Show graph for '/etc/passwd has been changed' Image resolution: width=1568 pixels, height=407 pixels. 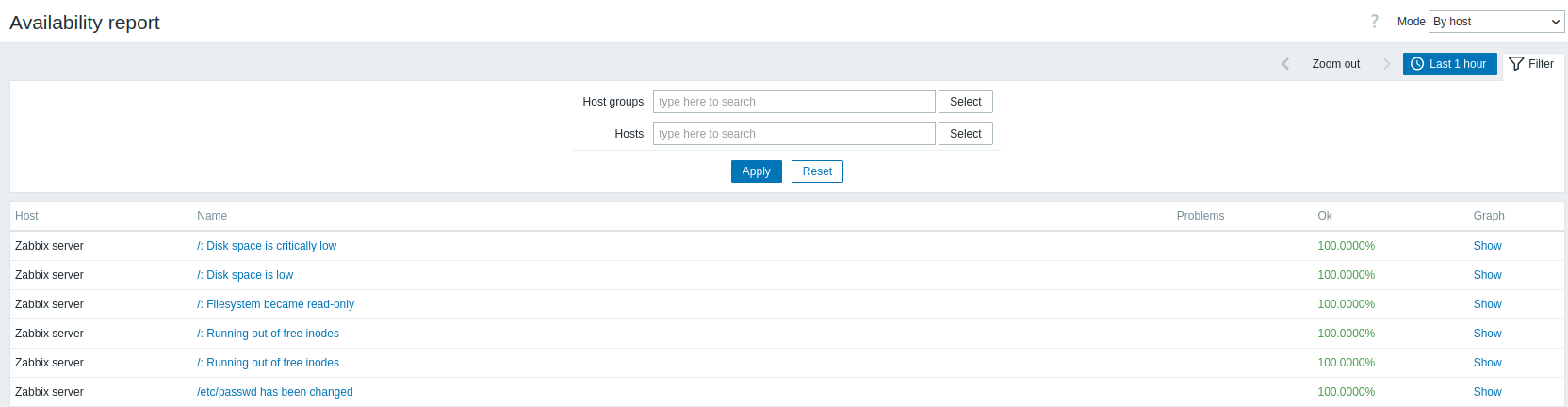[x=1488, y=392]
